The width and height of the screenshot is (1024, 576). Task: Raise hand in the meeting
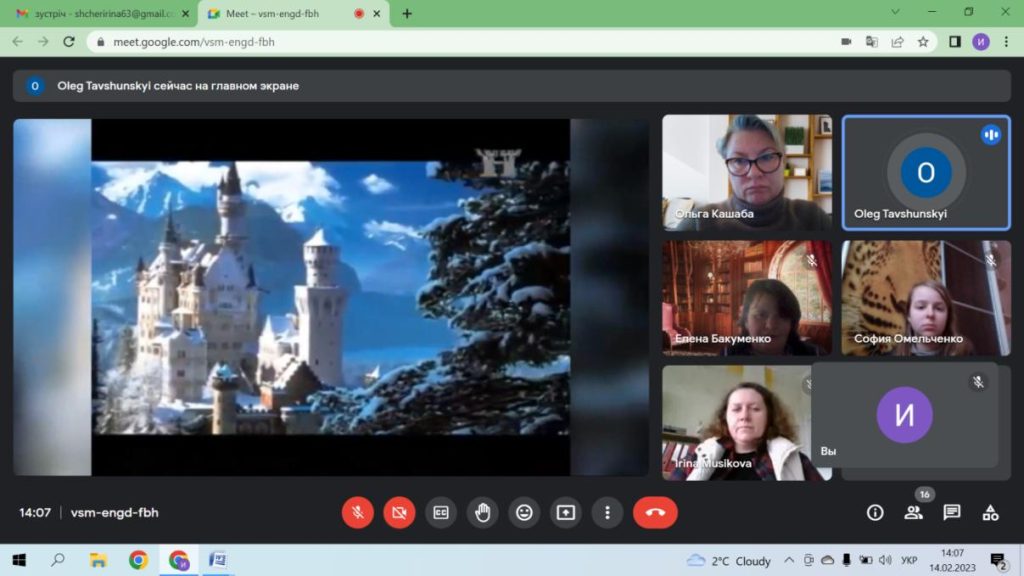pos(483,513)
